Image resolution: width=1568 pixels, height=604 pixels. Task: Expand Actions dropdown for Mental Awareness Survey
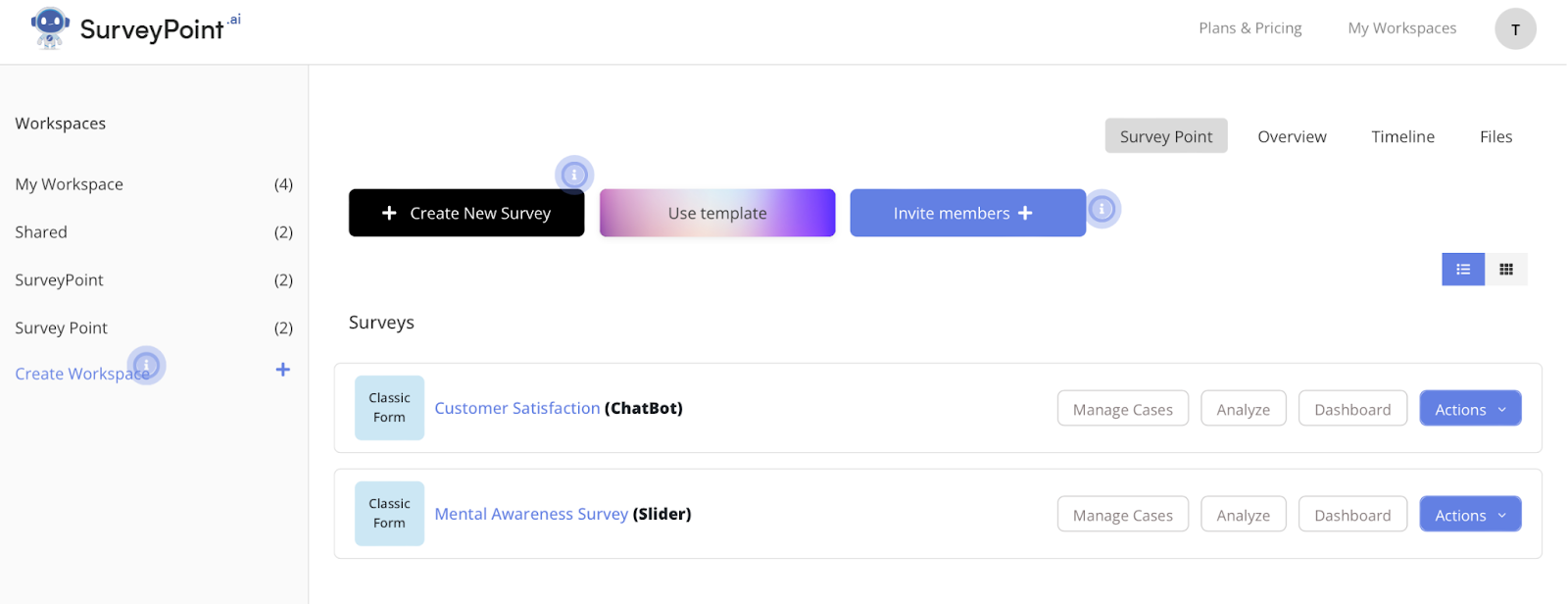[1469, 515]
